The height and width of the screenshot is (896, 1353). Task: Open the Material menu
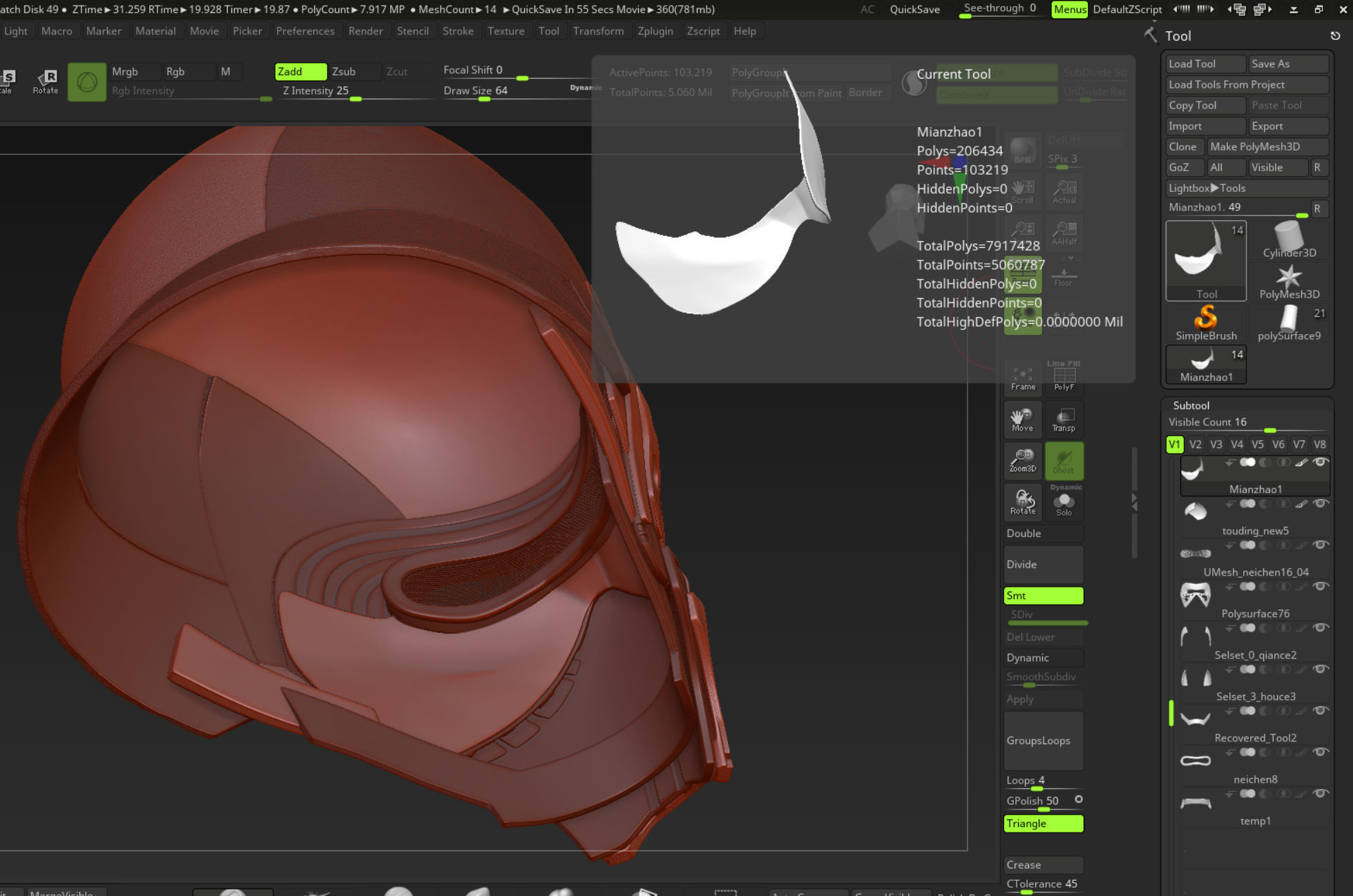coord(155,31)
